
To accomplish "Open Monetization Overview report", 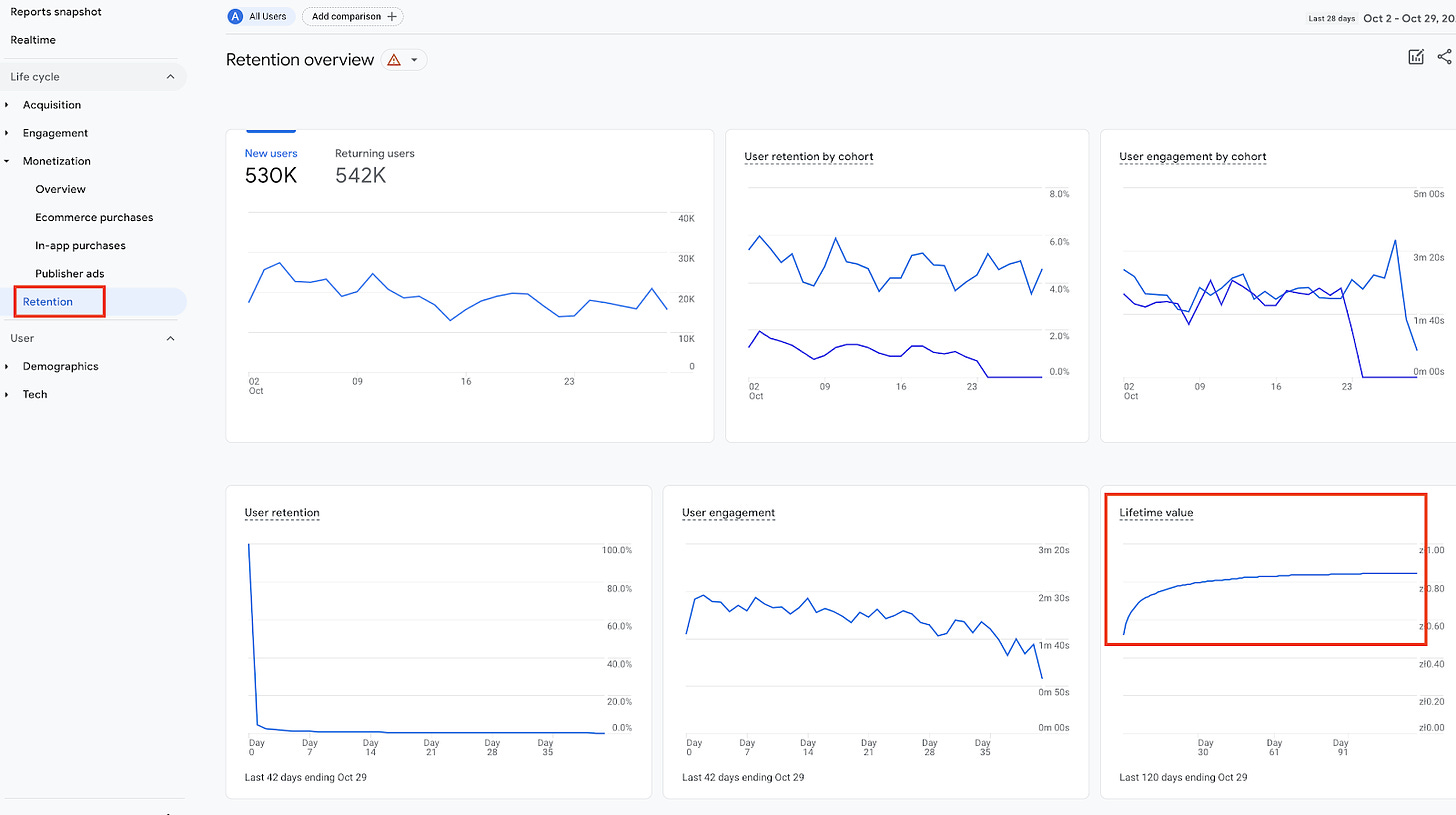I will [60, 189].
